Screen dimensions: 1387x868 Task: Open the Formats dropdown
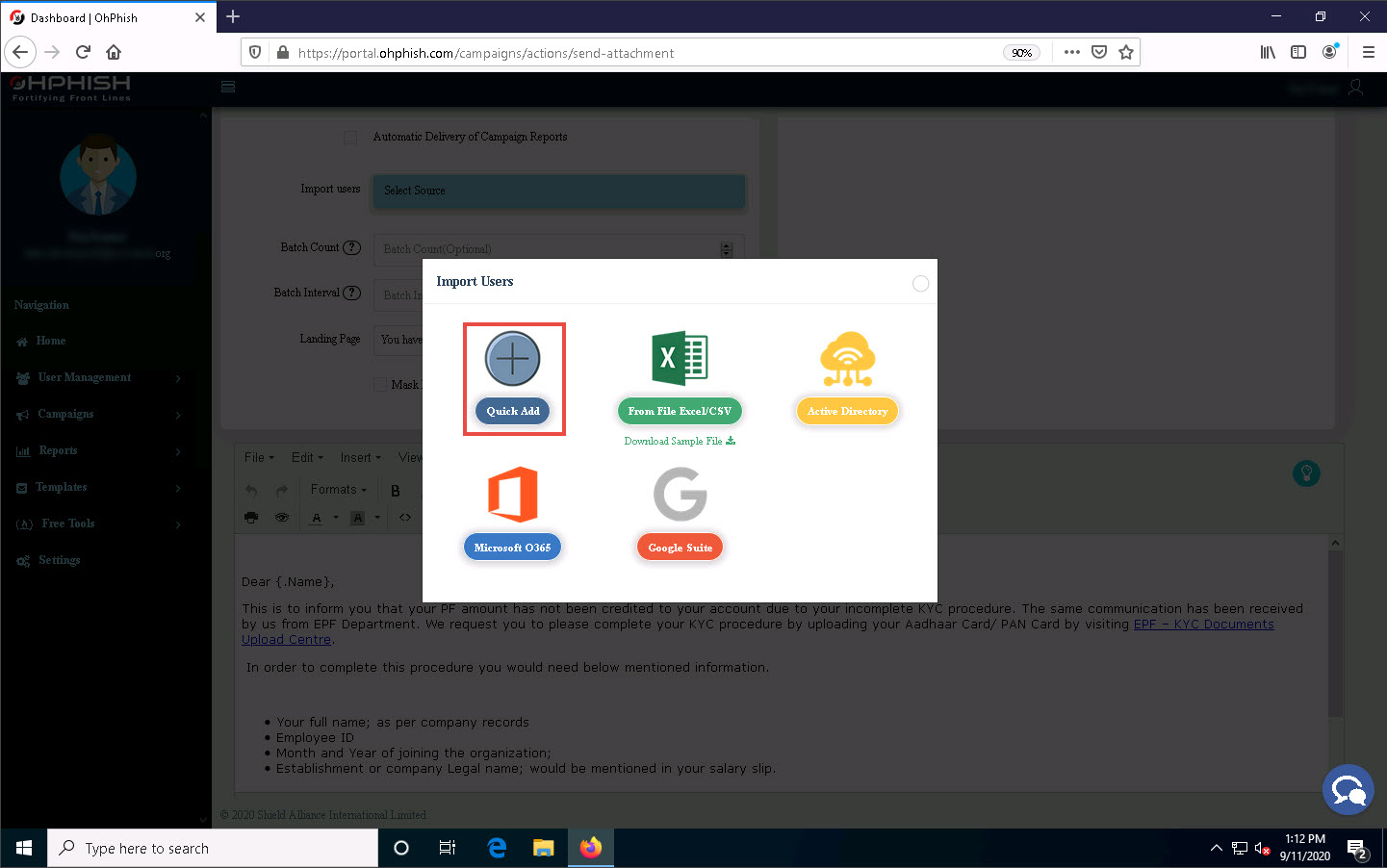(338, 490)
